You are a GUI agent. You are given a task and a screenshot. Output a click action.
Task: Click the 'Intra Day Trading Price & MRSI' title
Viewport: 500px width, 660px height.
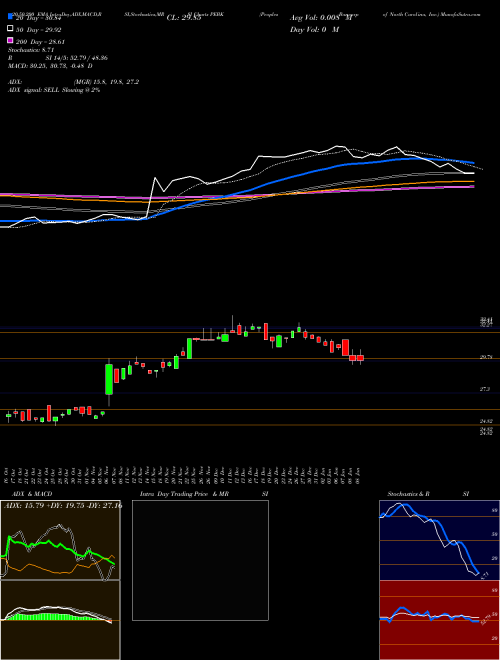pyautogui.click(x=204, y=494)
